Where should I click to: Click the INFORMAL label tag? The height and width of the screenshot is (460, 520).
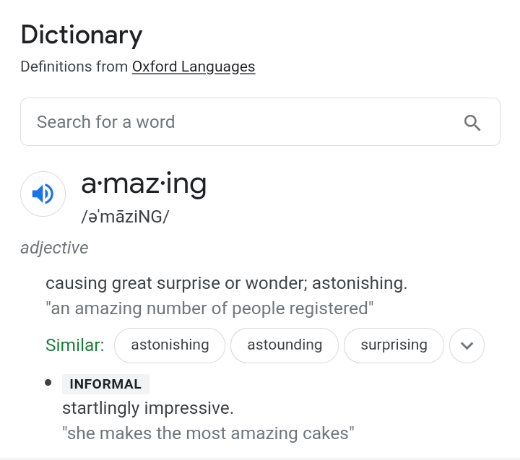(x=105, y=384)
